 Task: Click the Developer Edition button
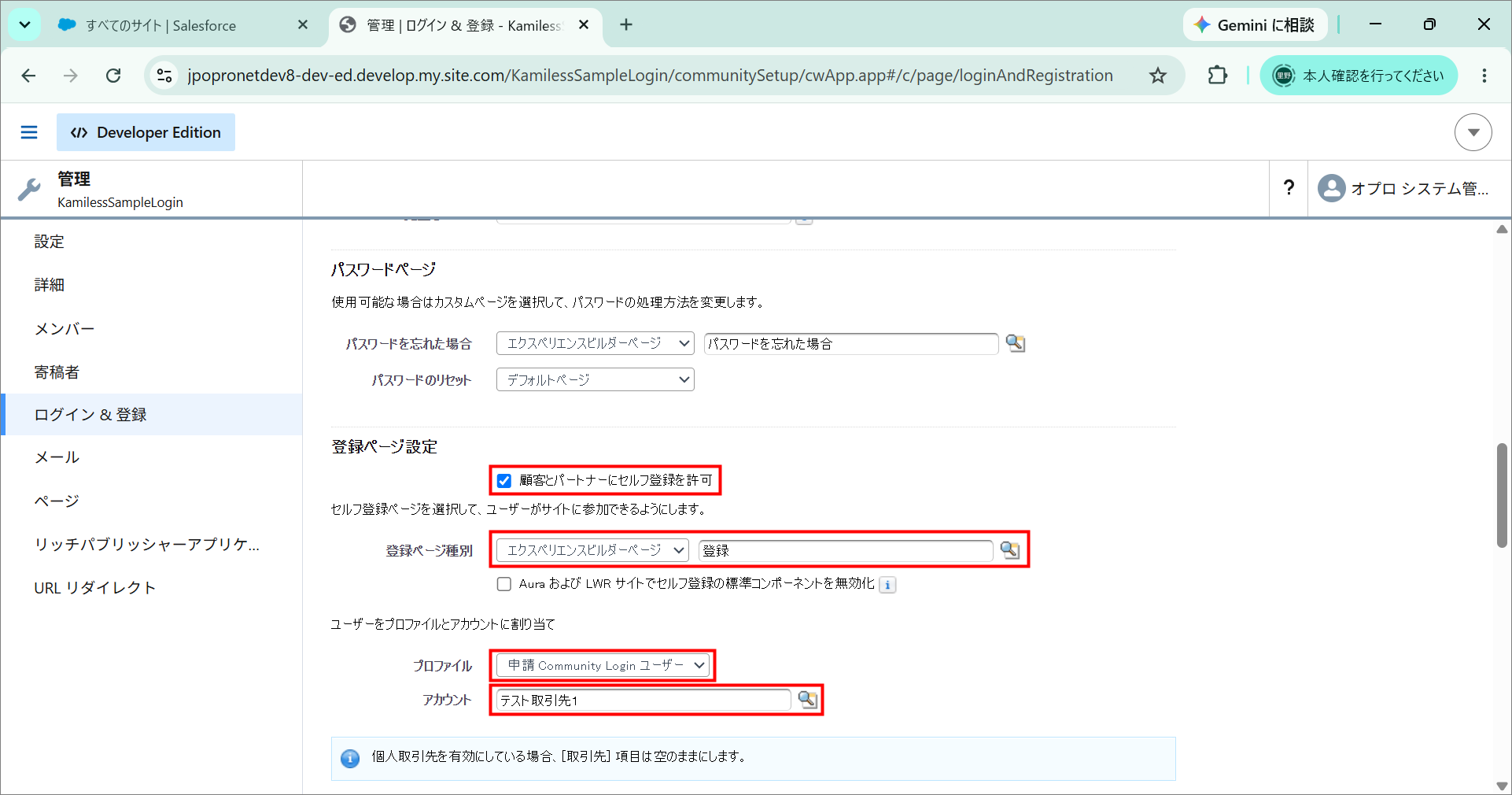pos(146,132)
